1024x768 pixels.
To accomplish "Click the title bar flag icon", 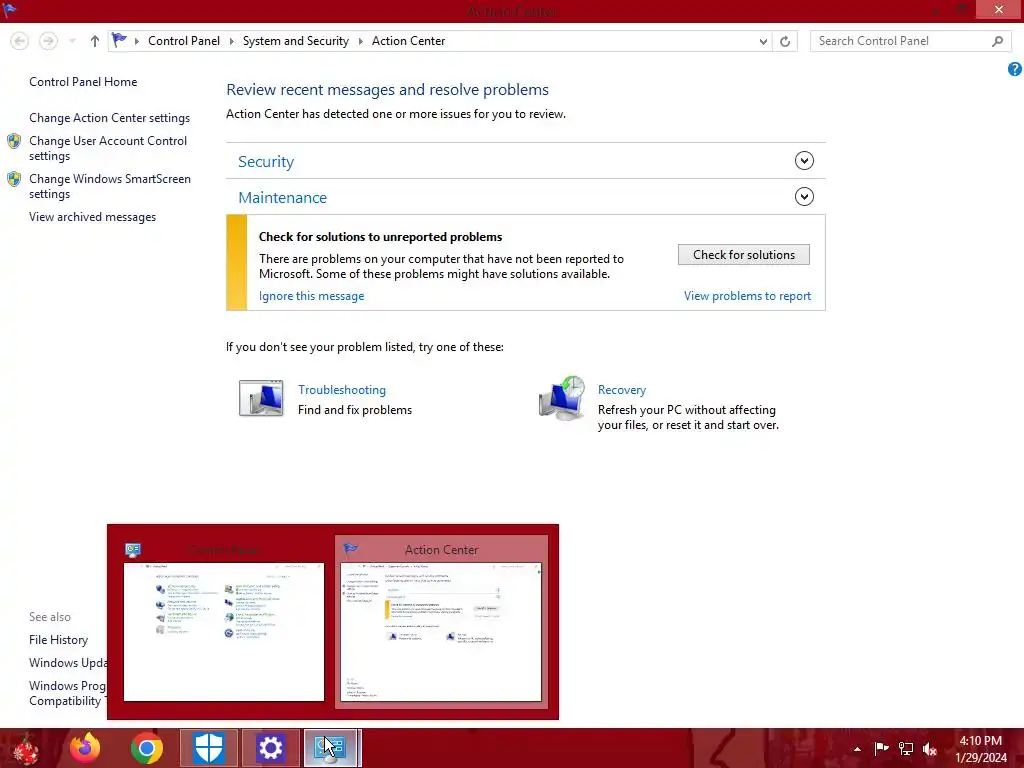I will tap(9, 10).
